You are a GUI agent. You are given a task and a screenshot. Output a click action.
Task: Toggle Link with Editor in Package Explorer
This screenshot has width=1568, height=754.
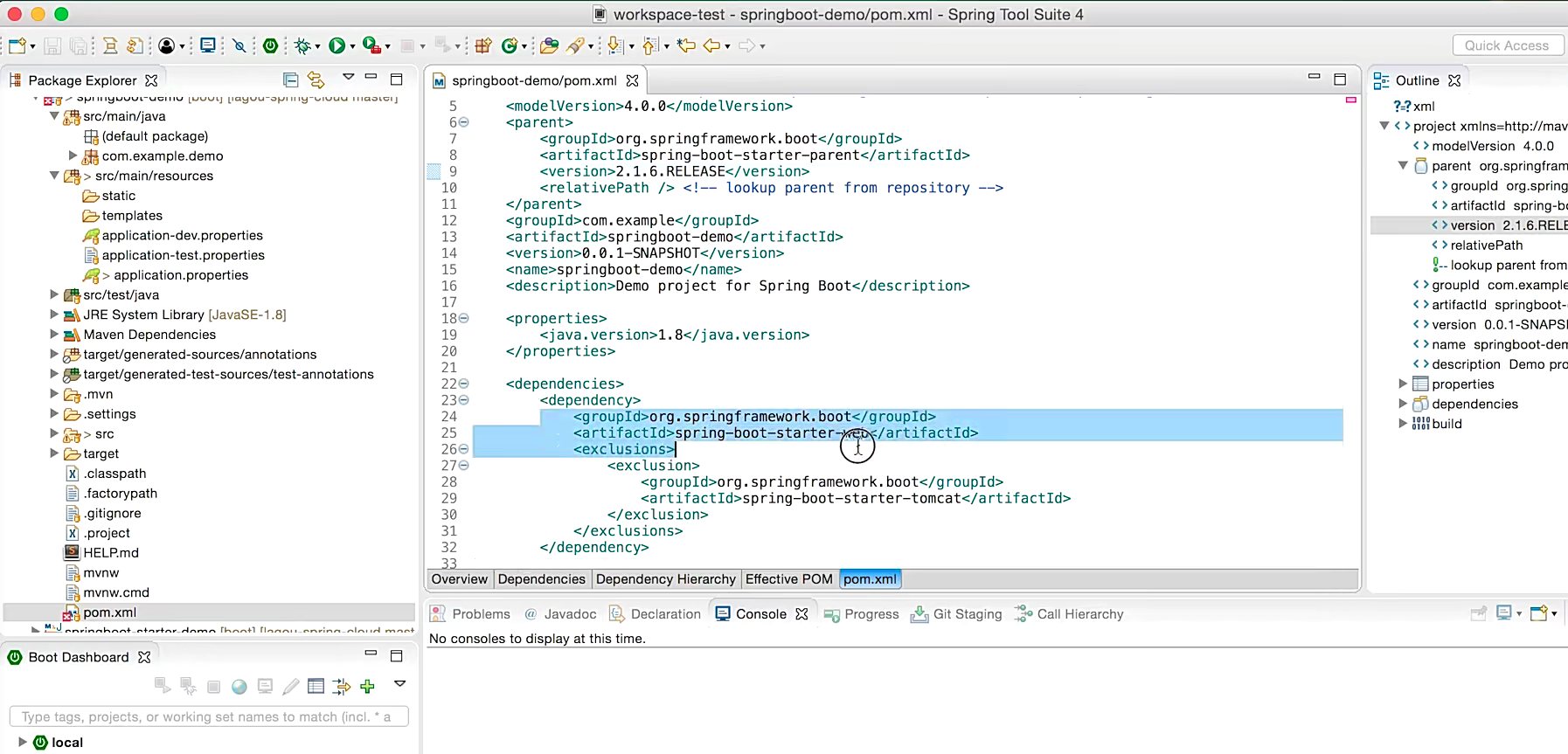[316, 80]
